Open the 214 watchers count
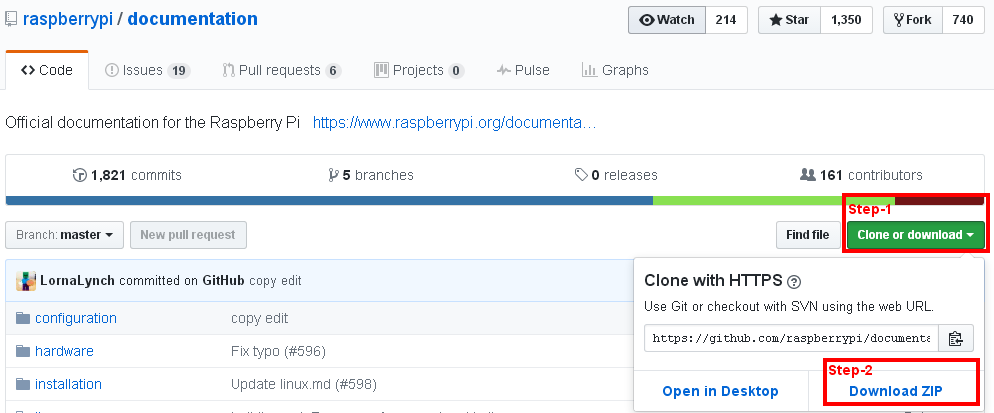Screen dimensions: 994x413 pos(726,20)
